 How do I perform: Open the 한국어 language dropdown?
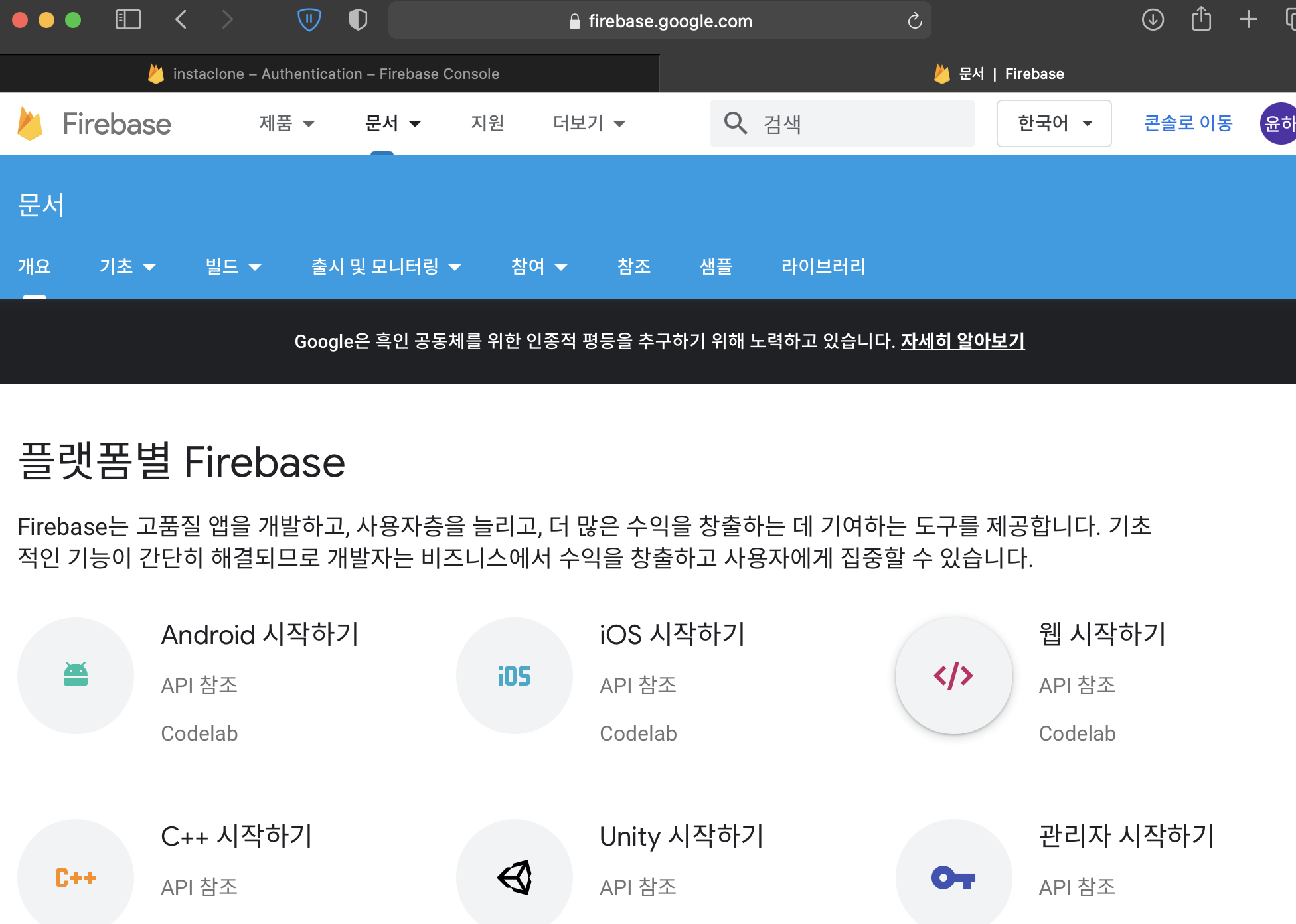coord(1054,123)
